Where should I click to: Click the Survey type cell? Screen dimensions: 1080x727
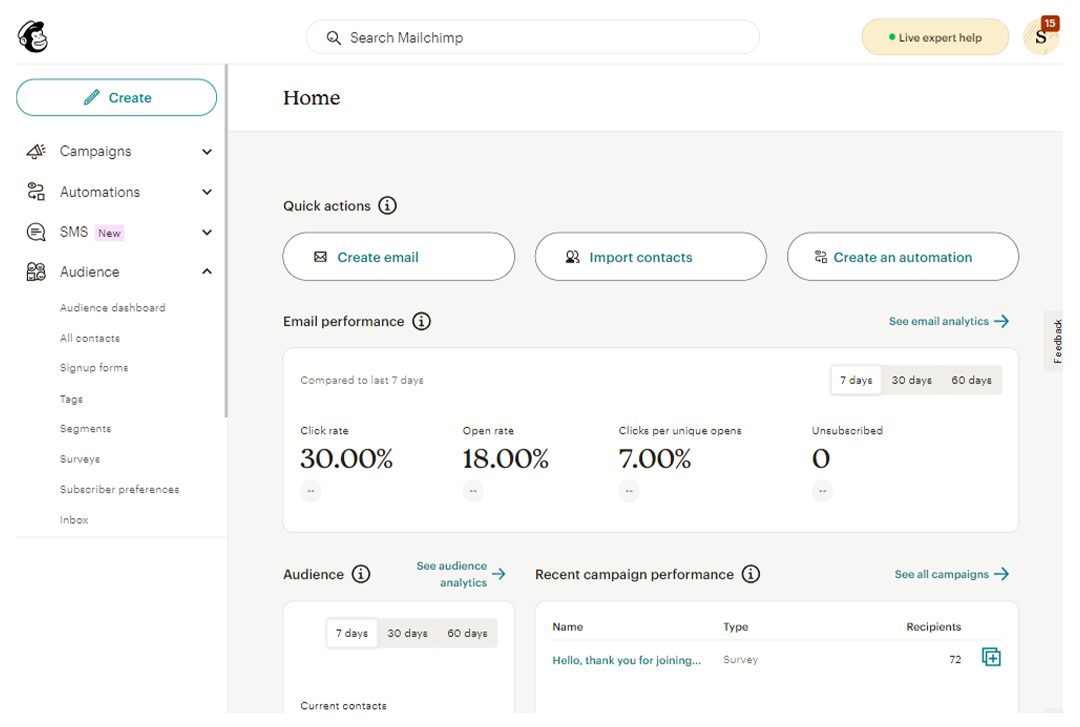(x=740, y=659)
